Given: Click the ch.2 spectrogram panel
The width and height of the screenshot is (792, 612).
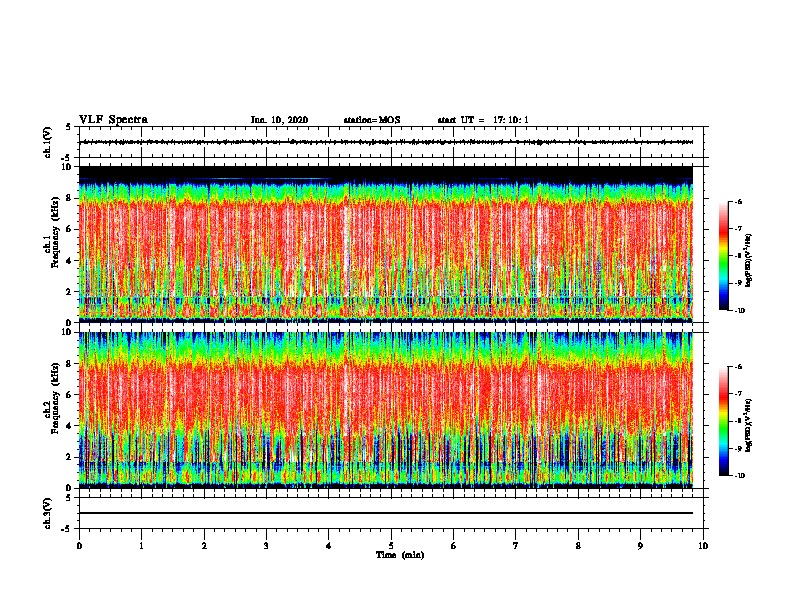Looking at the screenshot, I should (x=386, y=410).
